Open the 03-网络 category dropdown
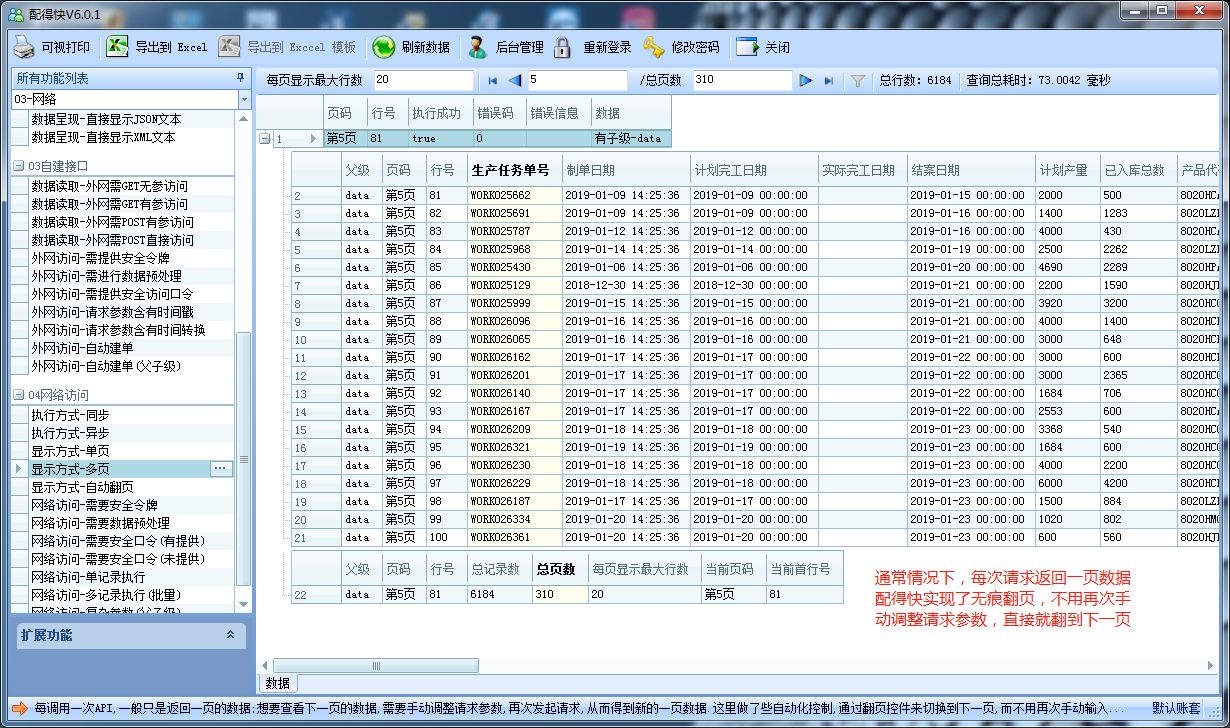The image size is (1230, 728). pyautogui.click(x=245, y=100)
